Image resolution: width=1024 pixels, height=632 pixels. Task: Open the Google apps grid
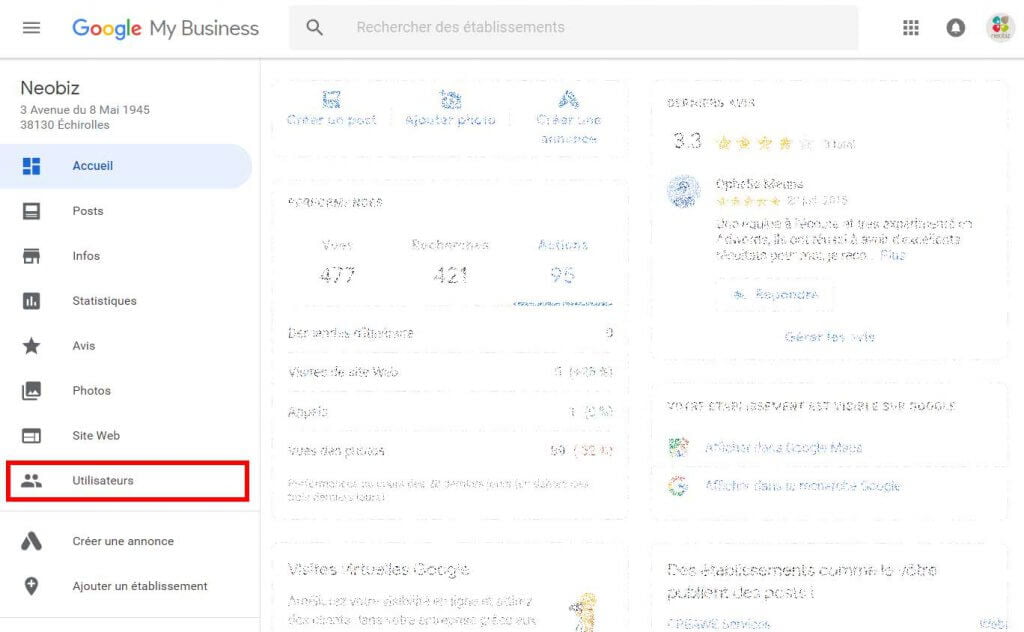910,27
